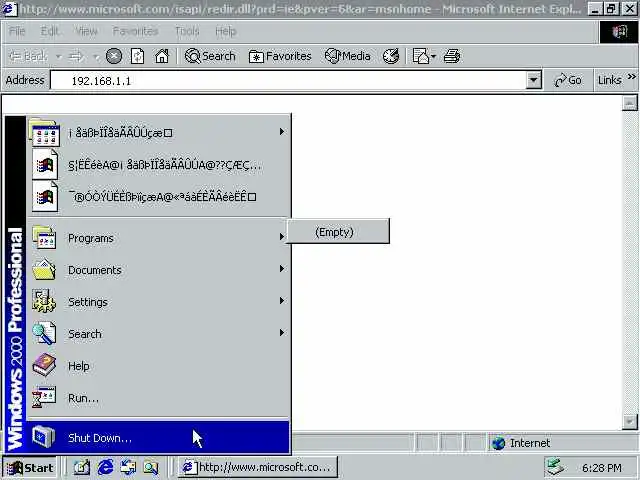Click the (Empty) submenu entry
The width and height of the screenshot is (640, 480).
pyautogui.click(x=338, y=232)
